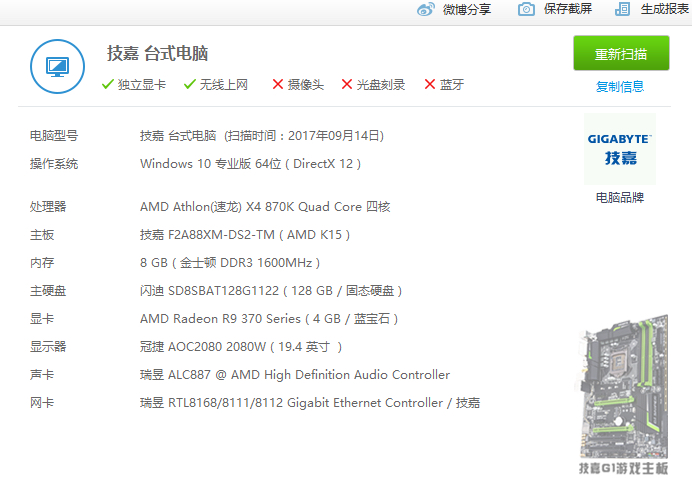The width and height of the screenshot is (692, 492).
Task: Click 瑞昱 ALC887 audio controller value
Action: [295, 375]
